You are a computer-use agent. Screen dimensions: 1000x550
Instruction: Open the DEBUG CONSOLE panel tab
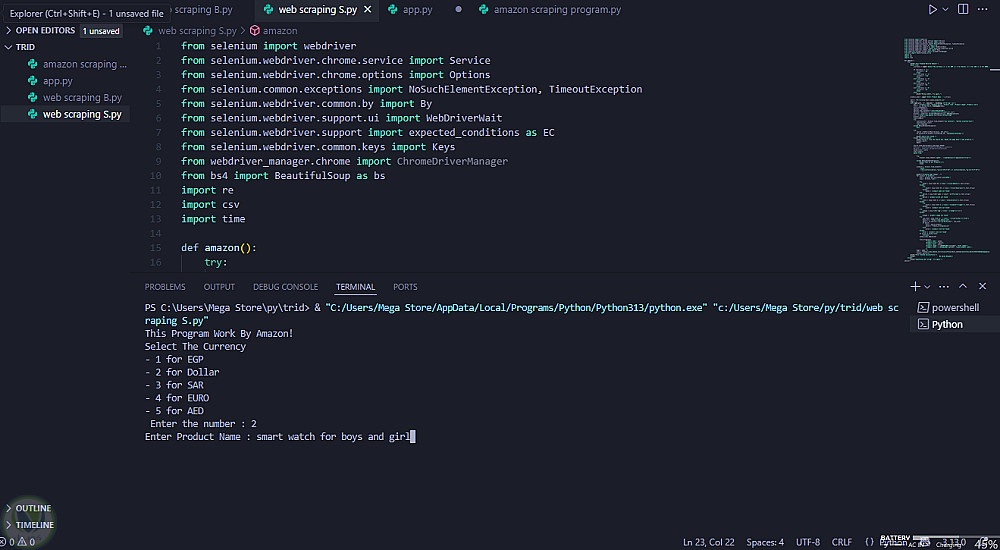(x=285, y=287)
